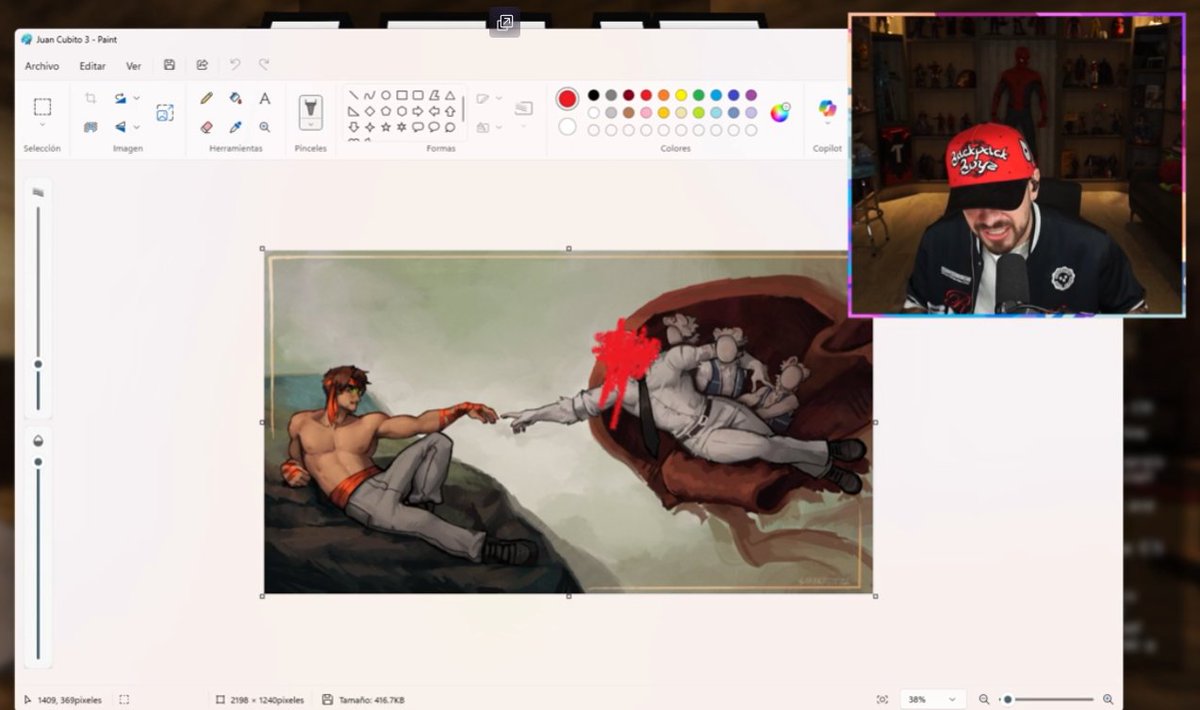Open the Pinceles brush type dropdown
The image size is (1200, 710).
click(311, 126)
